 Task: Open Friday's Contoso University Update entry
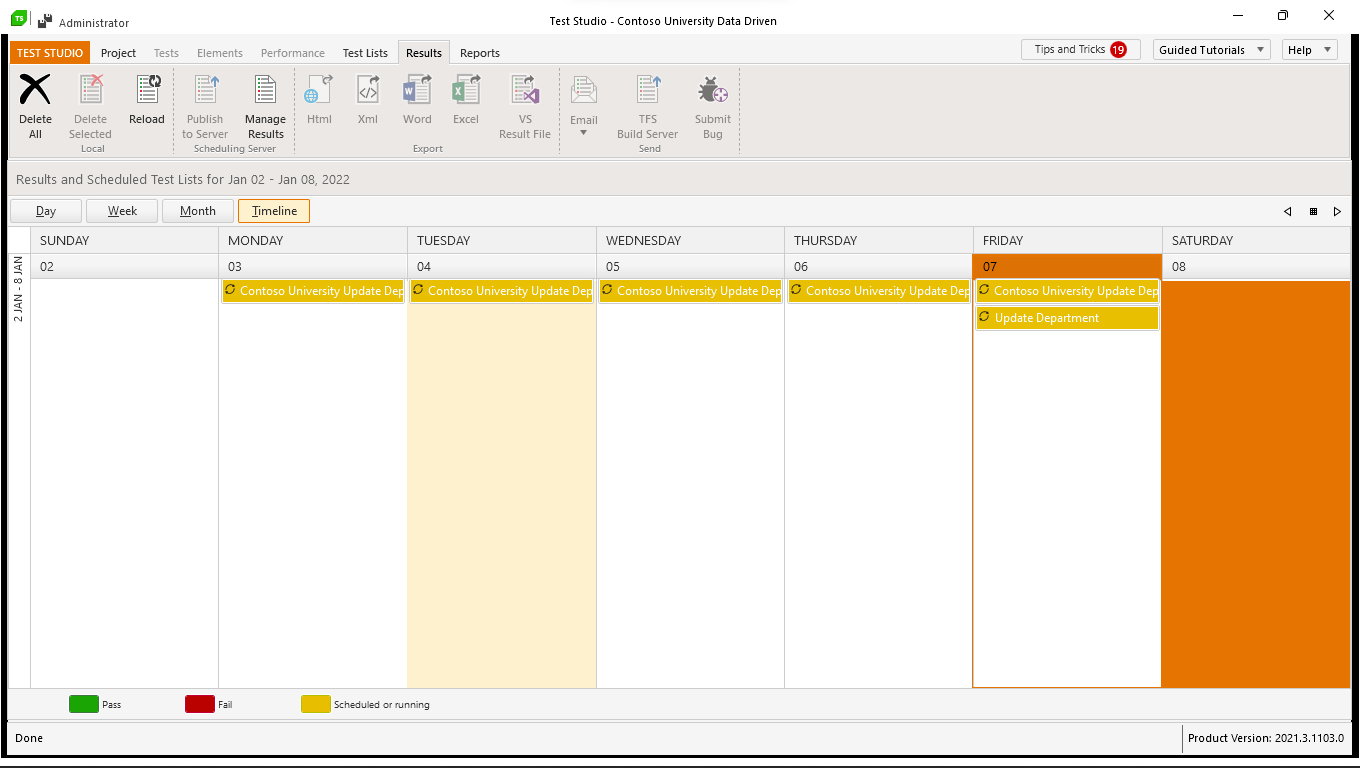(1068, 291)
